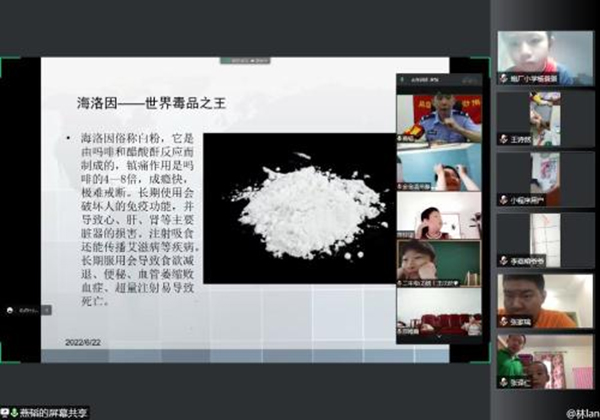600x420 pixels.
Task: Click mic icon beside 张家铭 label
Action: 504,322
